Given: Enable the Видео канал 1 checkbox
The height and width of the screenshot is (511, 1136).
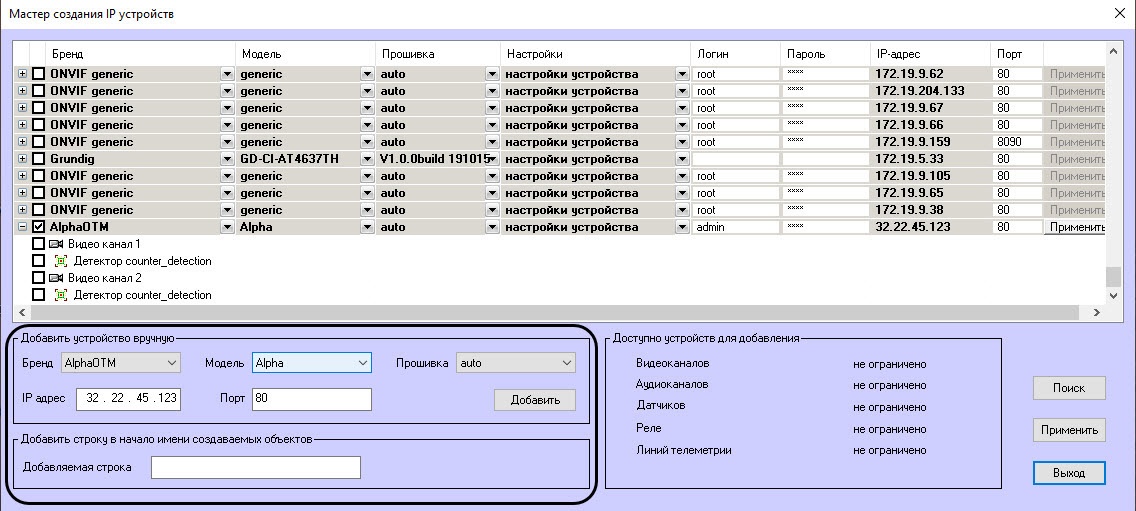Looking at the screenshot, I should 38,244.
